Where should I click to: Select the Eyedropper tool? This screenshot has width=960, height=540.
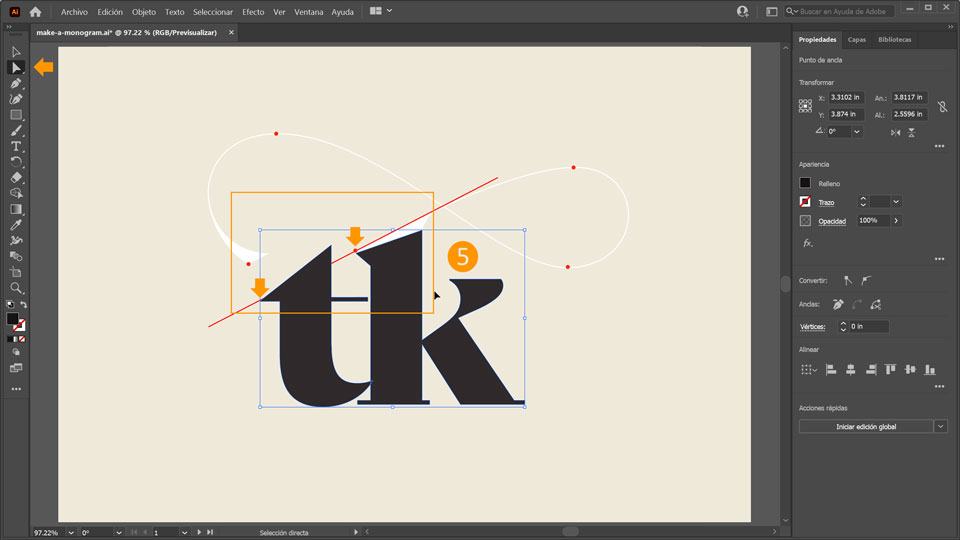16,225
